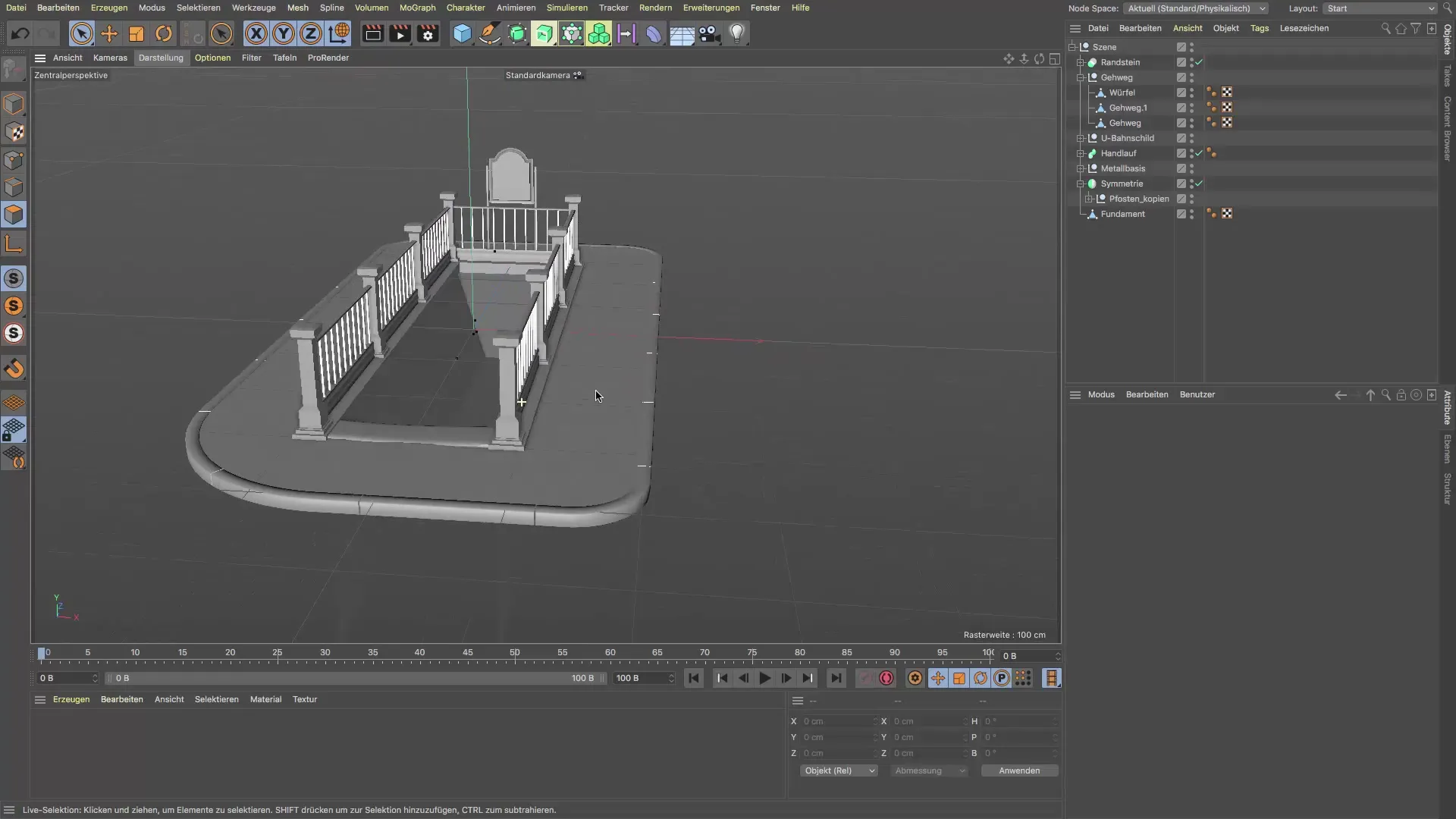Toggle Y axis lock

coord(284,33)
